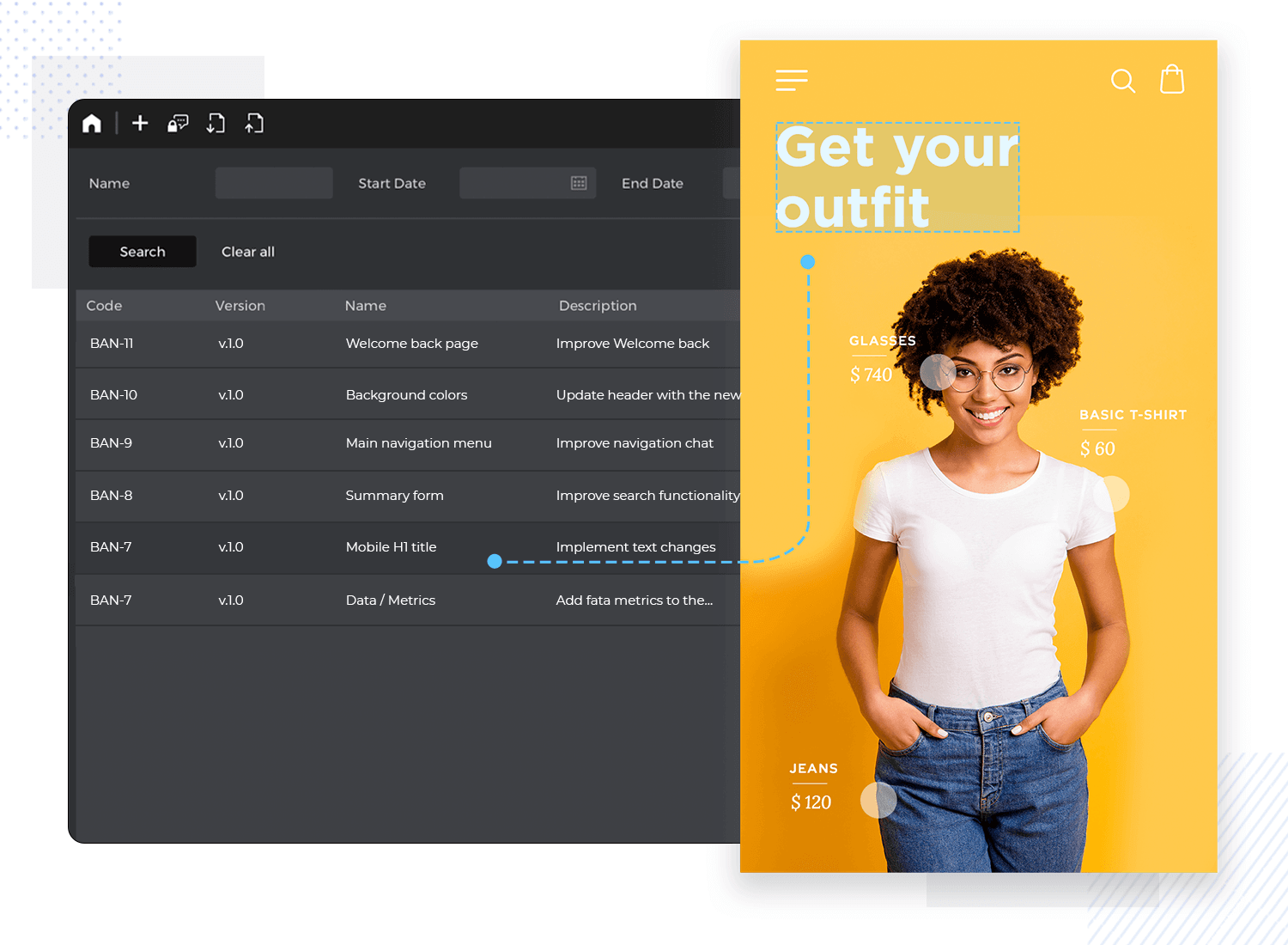The height and width of the screenshot is (945, 1288).
Task: Click the Clear all button
Action: click(x=248, y=252)
